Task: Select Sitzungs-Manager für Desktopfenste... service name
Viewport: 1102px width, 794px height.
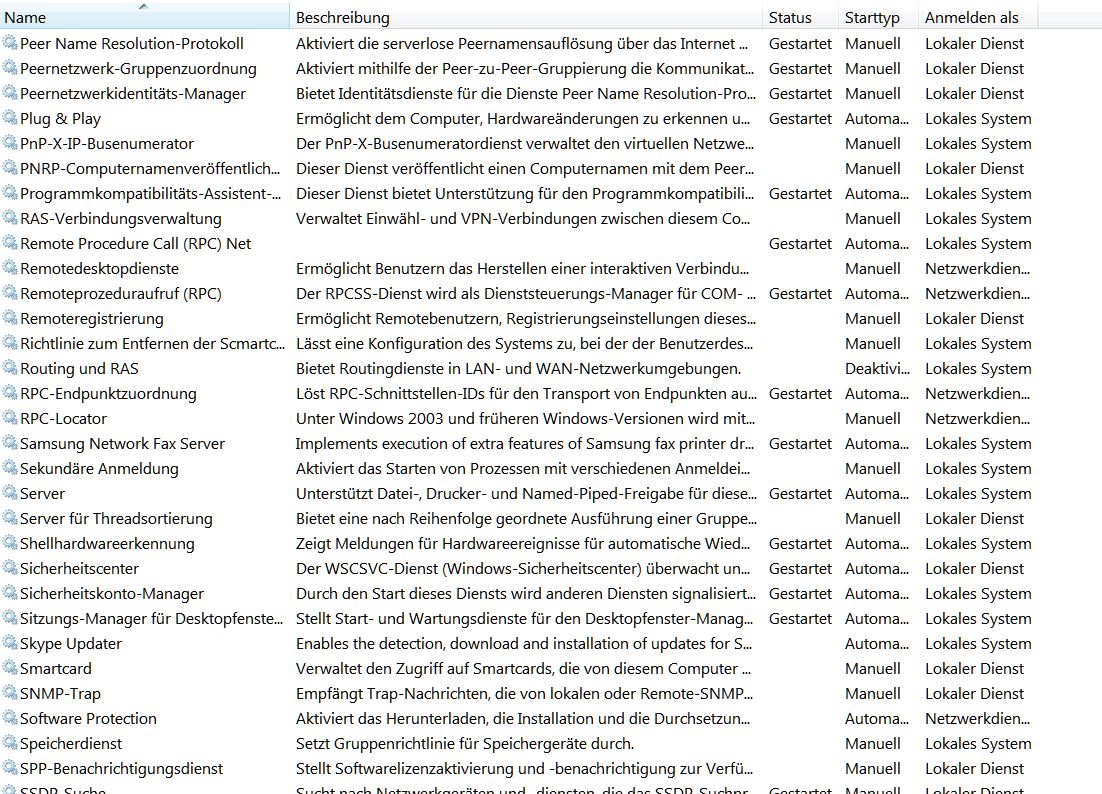Action: [x=151, y=618]
